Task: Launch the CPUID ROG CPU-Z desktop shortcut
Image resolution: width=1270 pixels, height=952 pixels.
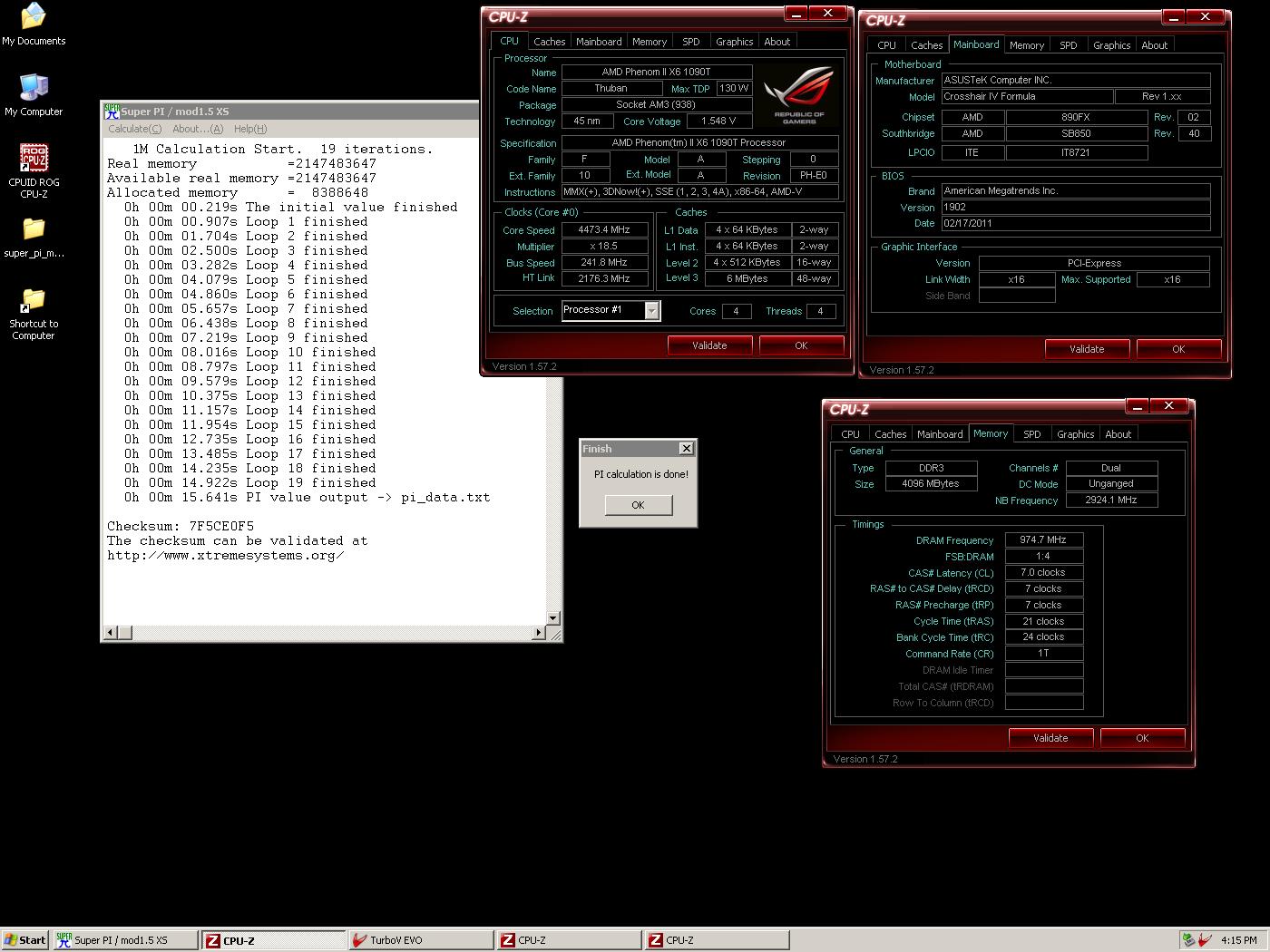Action: click(x=34, y=170)
